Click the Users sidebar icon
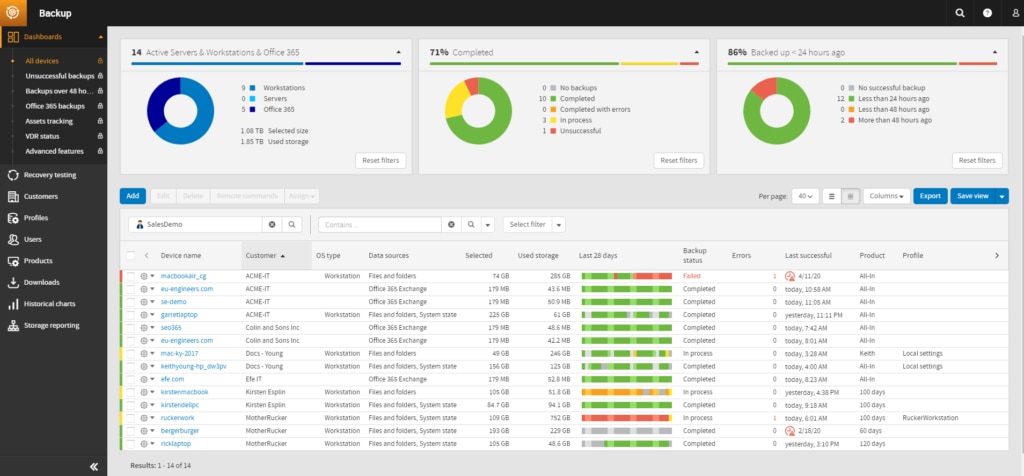Viewport: 1024px width, 476px height. 12,240
